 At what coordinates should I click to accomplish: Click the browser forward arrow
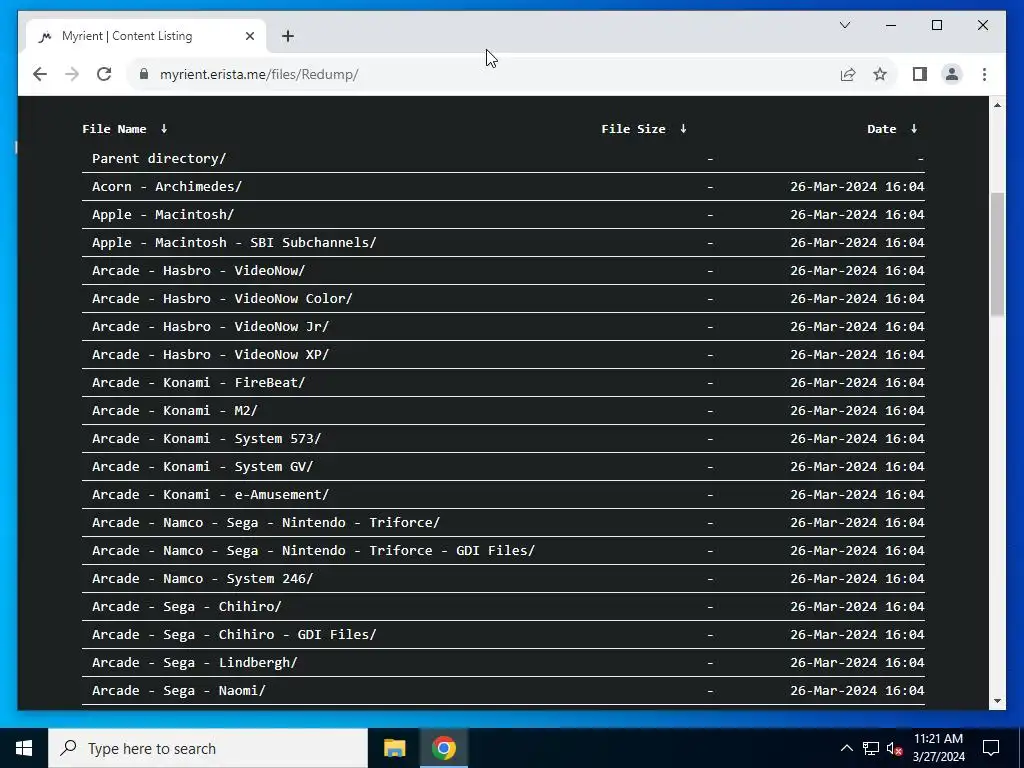click(72, 74)
